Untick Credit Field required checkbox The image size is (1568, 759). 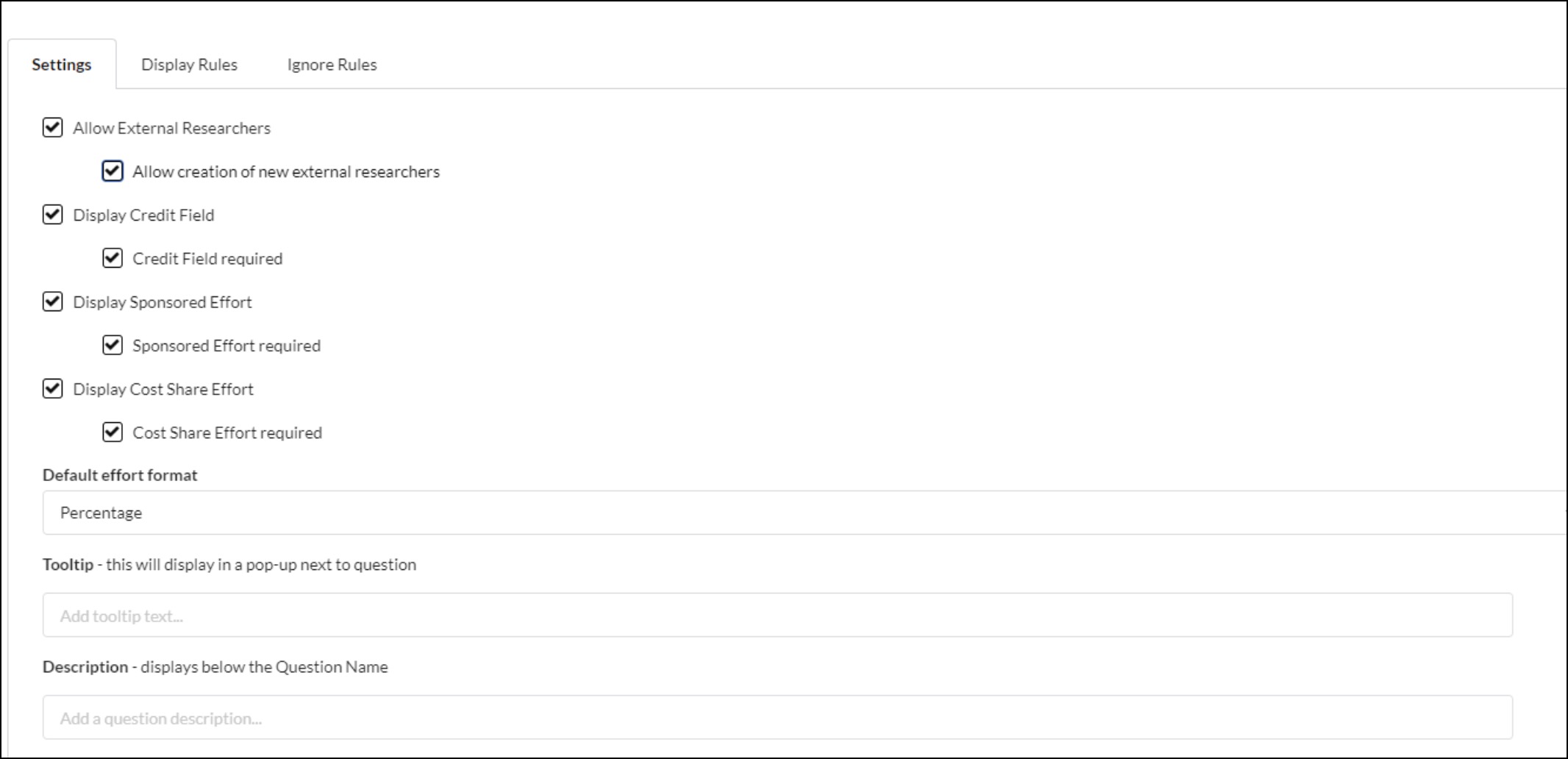point(112,258)
